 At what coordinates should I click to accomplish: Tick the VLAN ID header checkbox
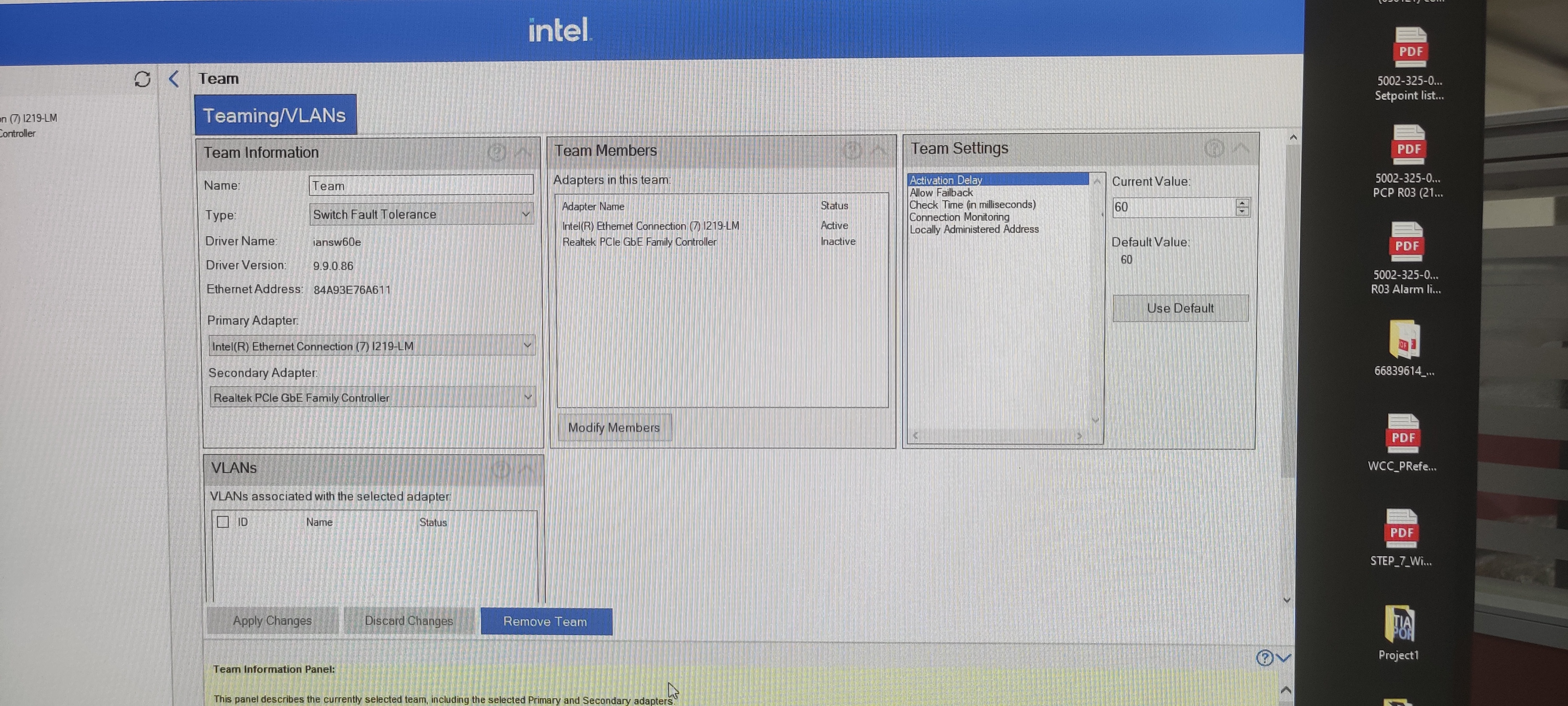pyautogui.click(x=223, y=522)
